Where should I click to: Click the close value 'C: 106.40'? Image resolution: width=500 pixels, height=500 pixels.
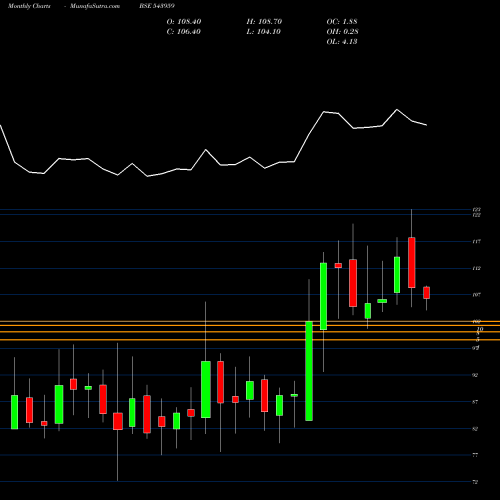click(x=184, y=32)
